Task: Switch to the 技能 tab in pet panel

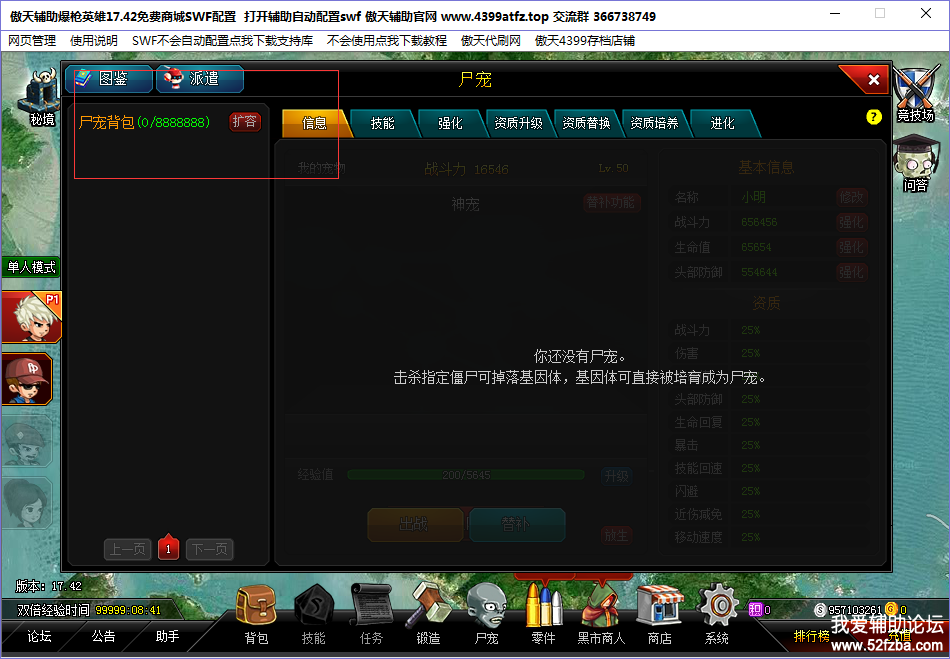Action: 382,124
